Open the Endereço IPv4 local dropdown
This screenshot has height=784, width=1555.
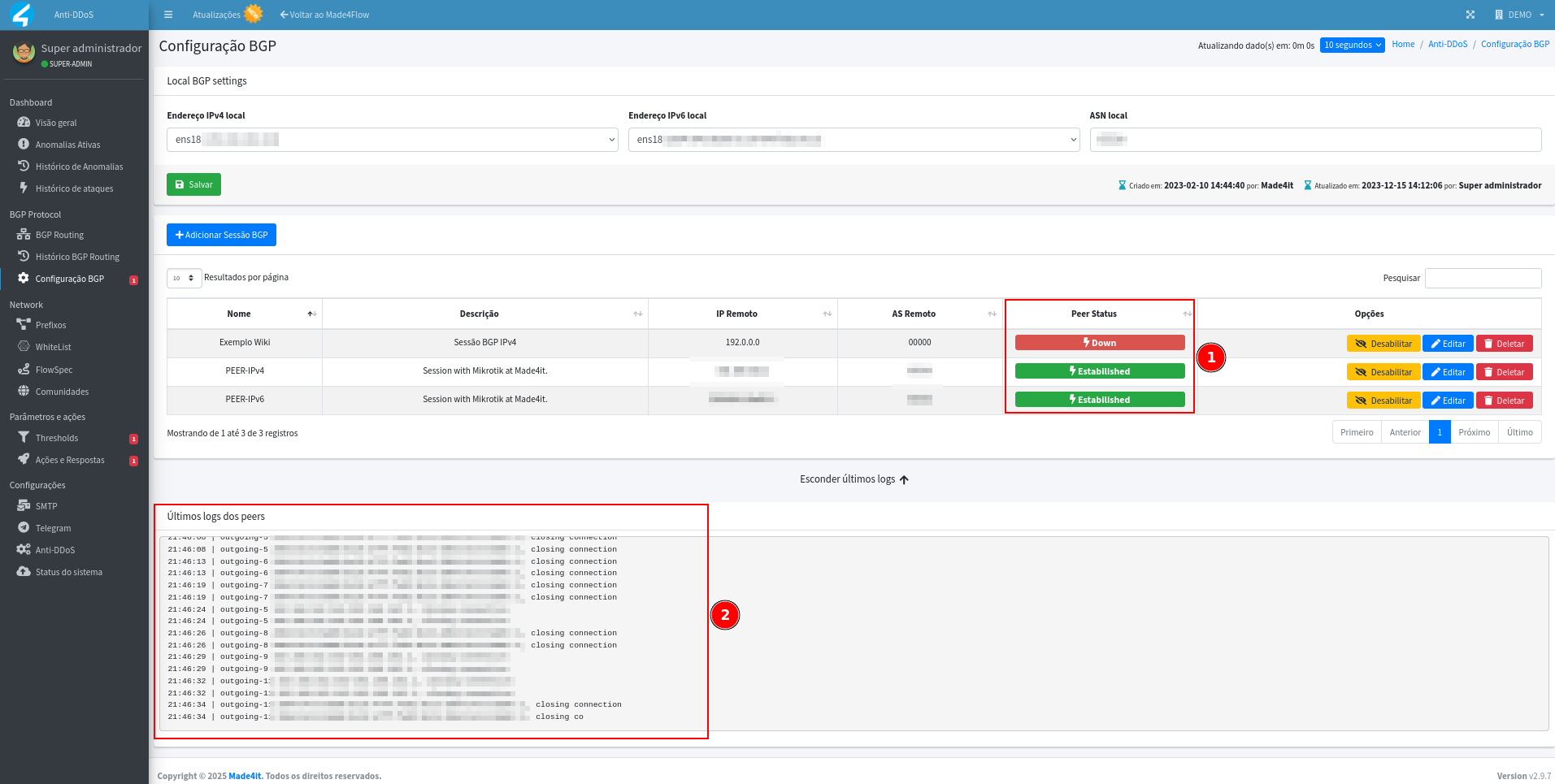pyautogui.click(x=392, y=140)
